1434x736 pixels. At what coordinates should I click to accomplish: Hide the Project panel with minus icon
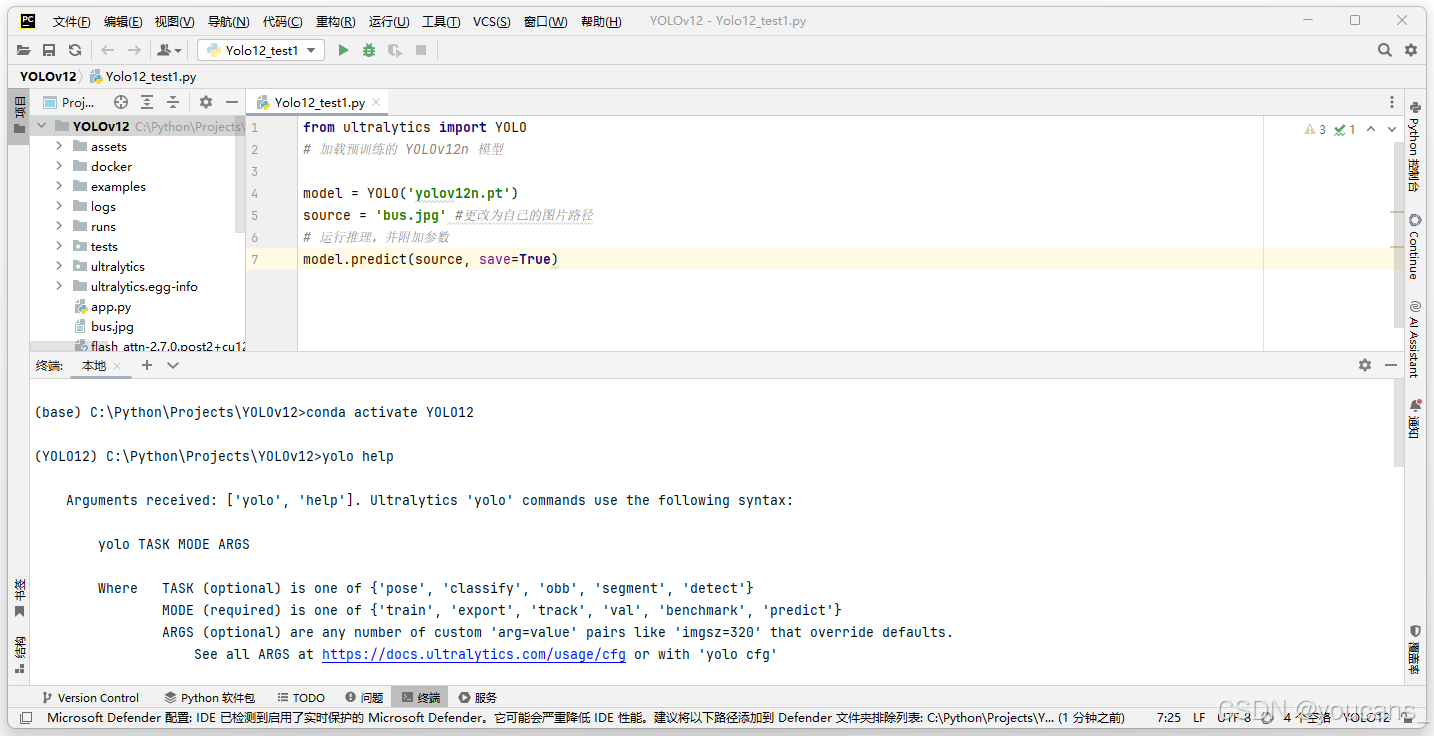pyautogui.click(x=232, y=102)
